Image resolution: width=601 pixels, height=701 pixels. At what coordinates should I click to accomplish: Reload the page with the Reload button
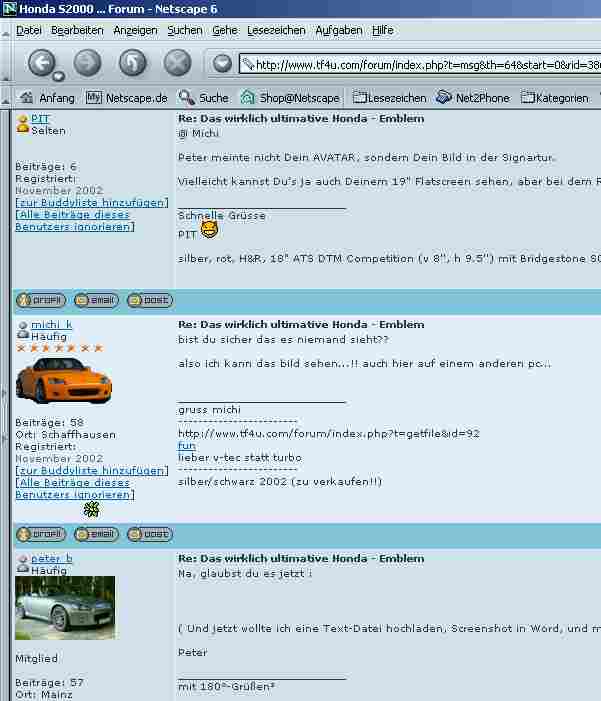tap(132, 64)
